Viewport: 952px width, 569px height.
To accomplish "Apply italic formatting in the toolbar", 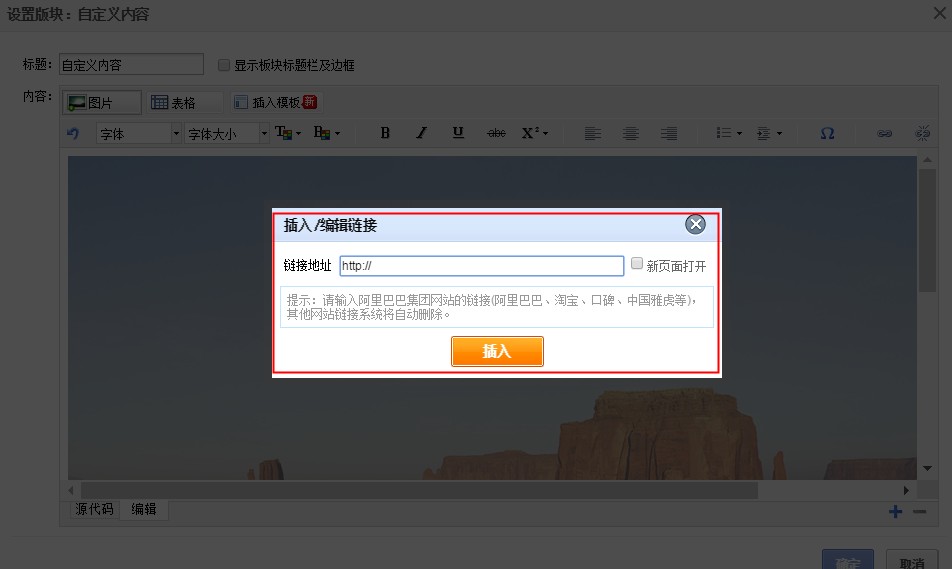I will [421, 133].
